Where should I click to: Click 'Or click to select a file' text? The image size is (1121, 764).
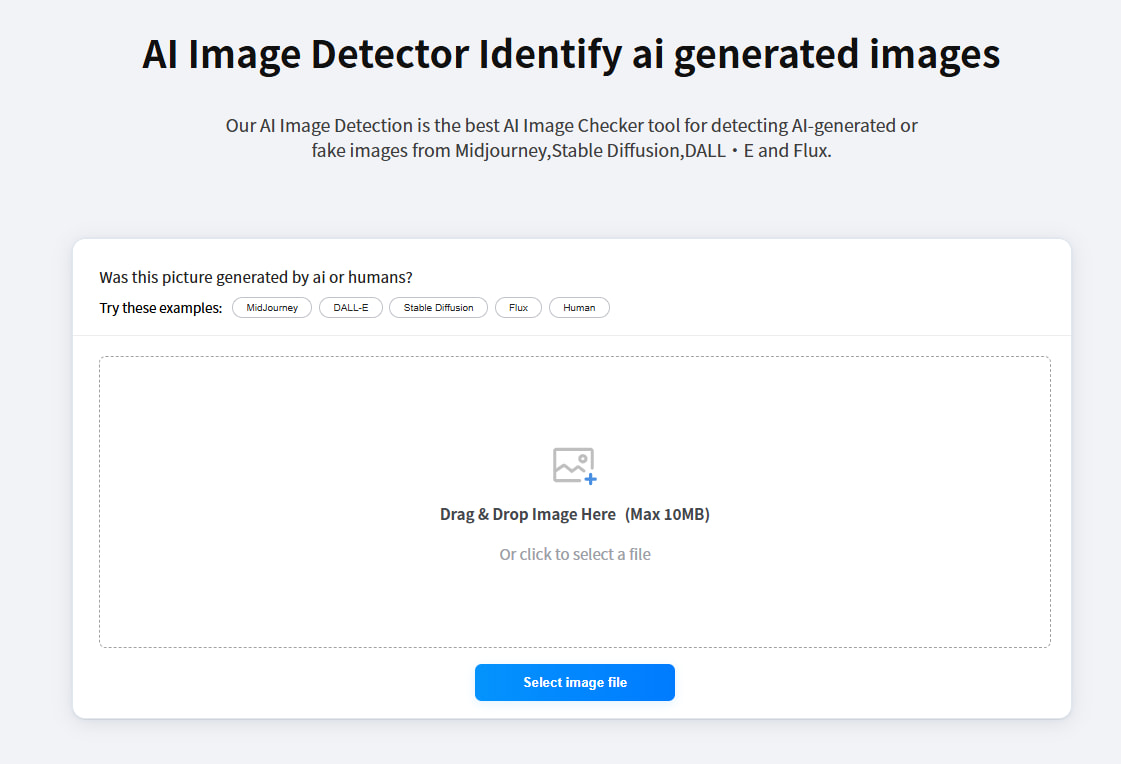pyautogui.click(x=574, y=554)
